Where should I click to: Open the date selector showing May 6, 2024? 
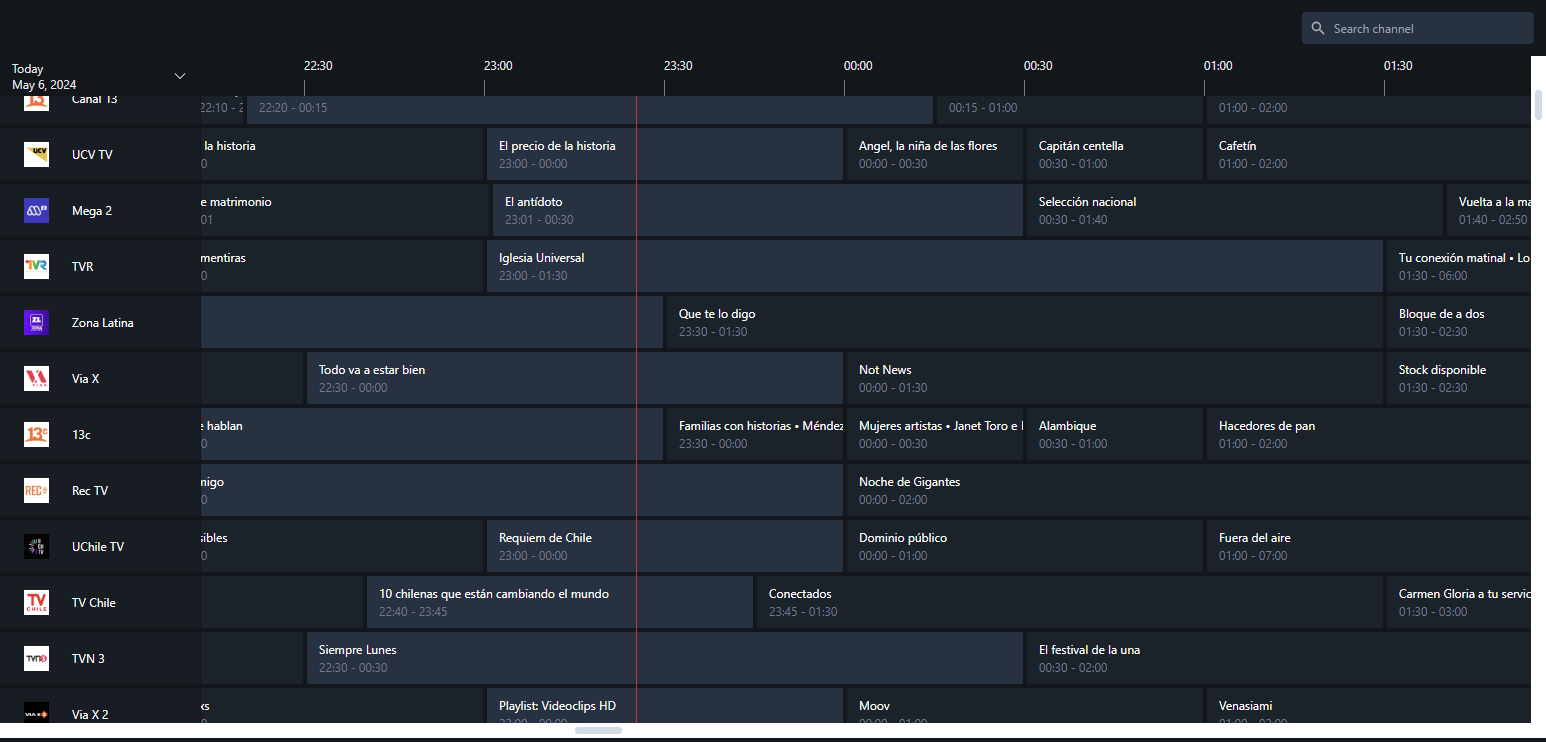click(x=44, y=84)
